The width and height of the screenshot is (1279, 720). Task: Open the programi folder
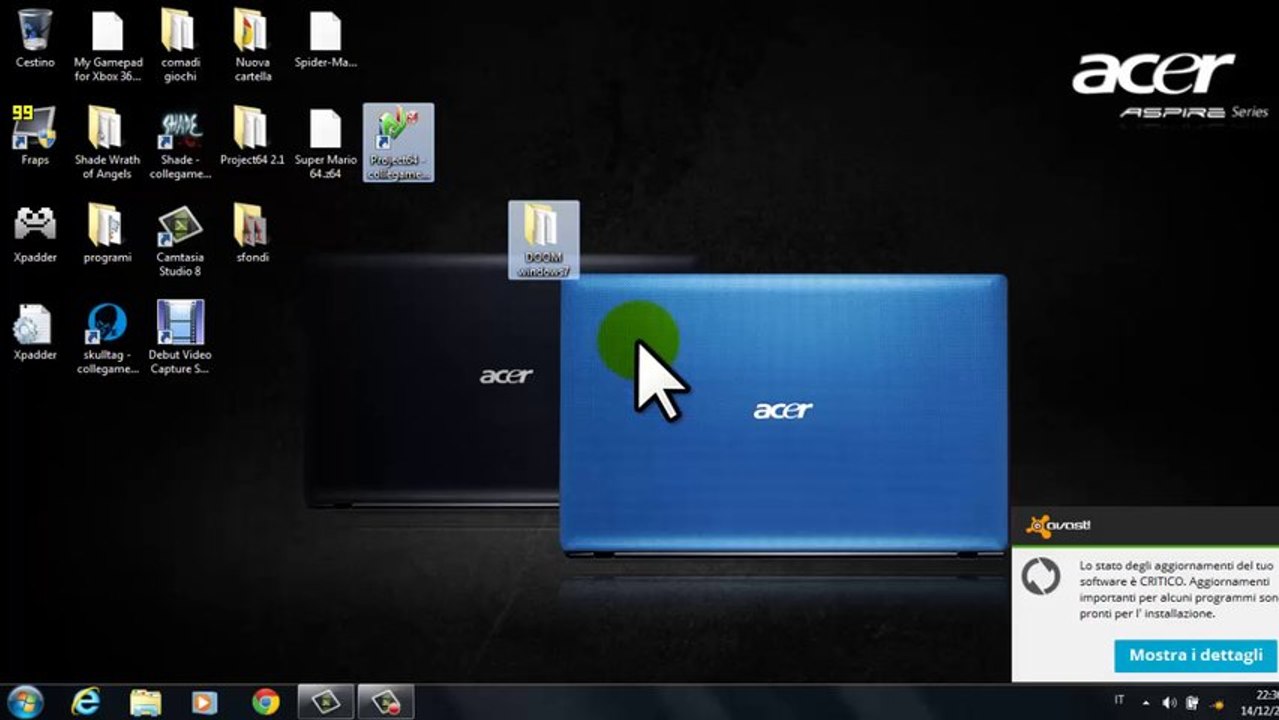[107, 233]
